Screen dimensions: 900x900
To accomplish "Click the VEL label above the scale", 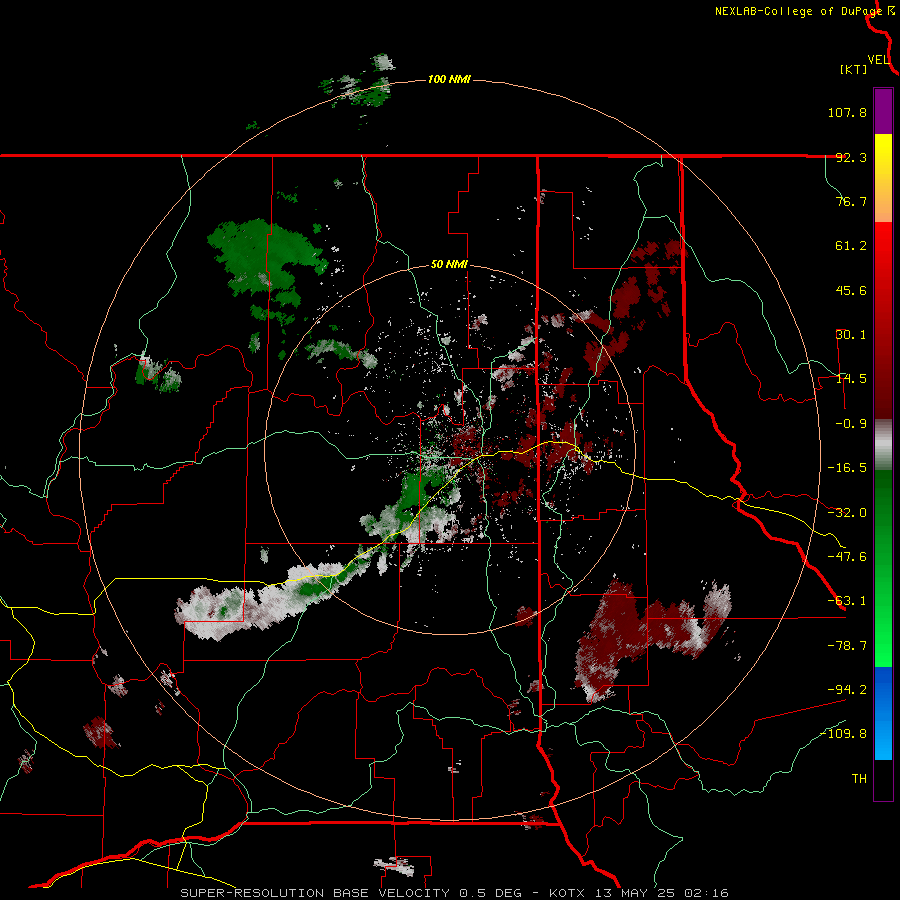I will 878,60.
